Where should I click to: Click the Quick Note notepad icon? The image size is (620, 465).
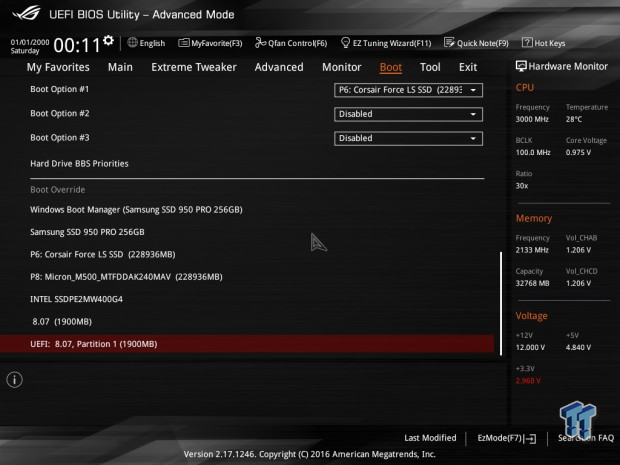[x=449, y=42]
